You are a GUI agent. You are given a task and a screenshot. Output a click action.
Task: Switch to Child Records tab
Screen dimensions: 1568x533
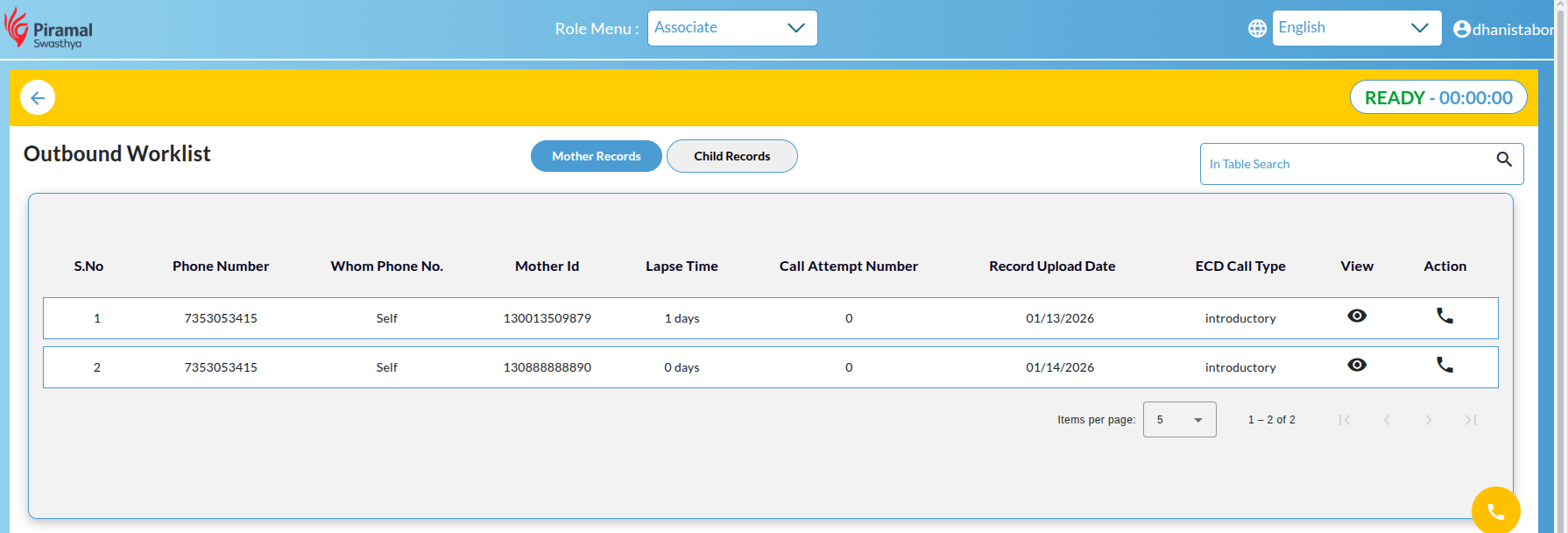[x=731, y=156]
